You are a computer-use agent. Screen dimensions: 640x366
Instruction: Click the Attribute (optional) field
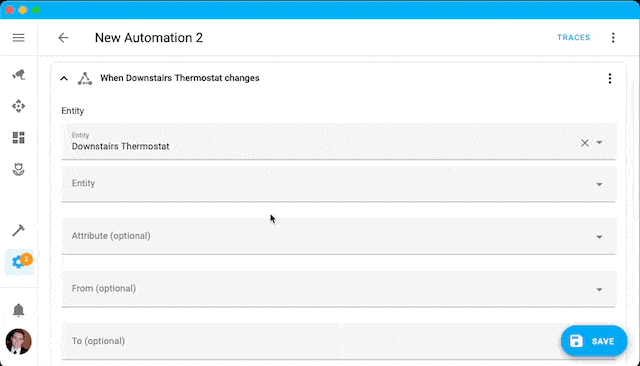click(x=338, y=236)
